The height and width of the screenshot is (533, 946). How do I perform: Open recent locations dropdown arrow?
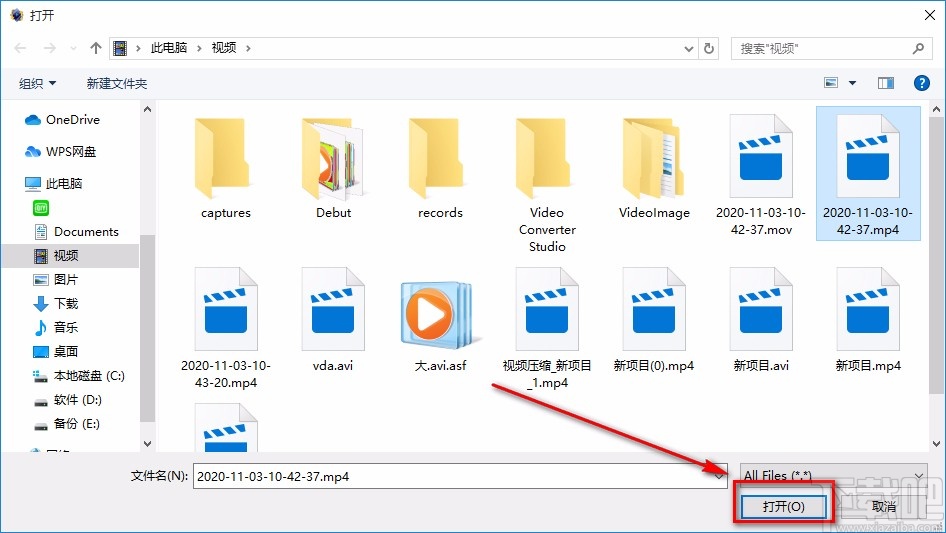(73, 48)
